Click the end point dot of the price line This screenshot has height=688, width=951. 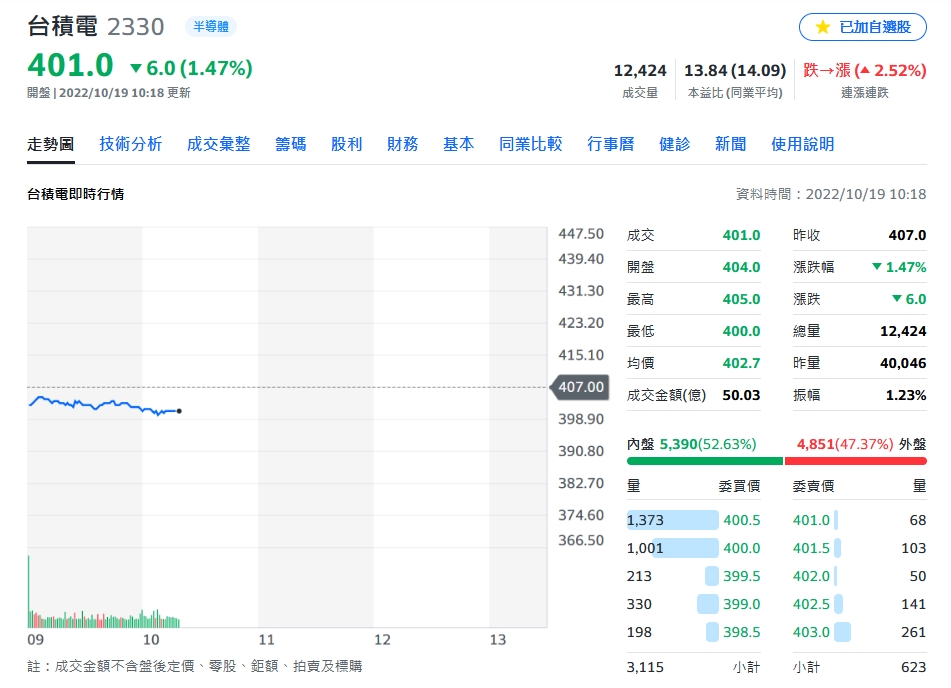pyautogui.click(x=179, y=411)
